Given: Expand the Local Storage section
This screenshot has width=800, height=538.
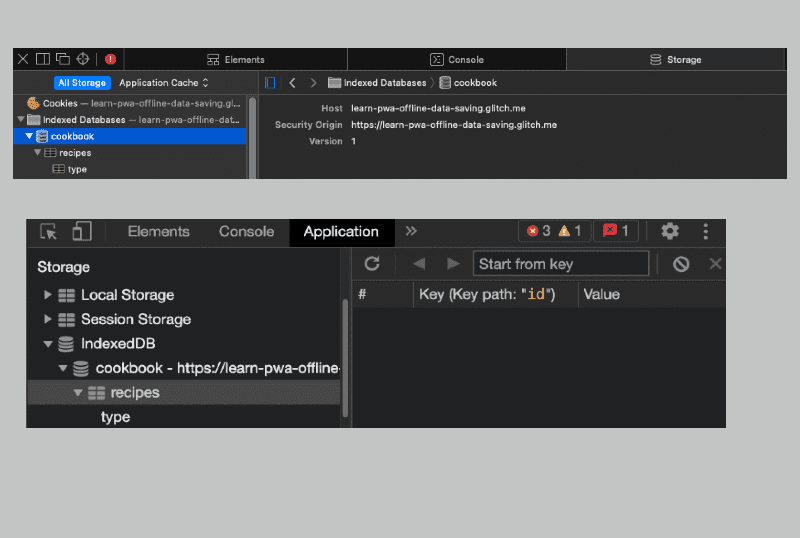Looking at the screenshot, I should click(x=47, y=295).
